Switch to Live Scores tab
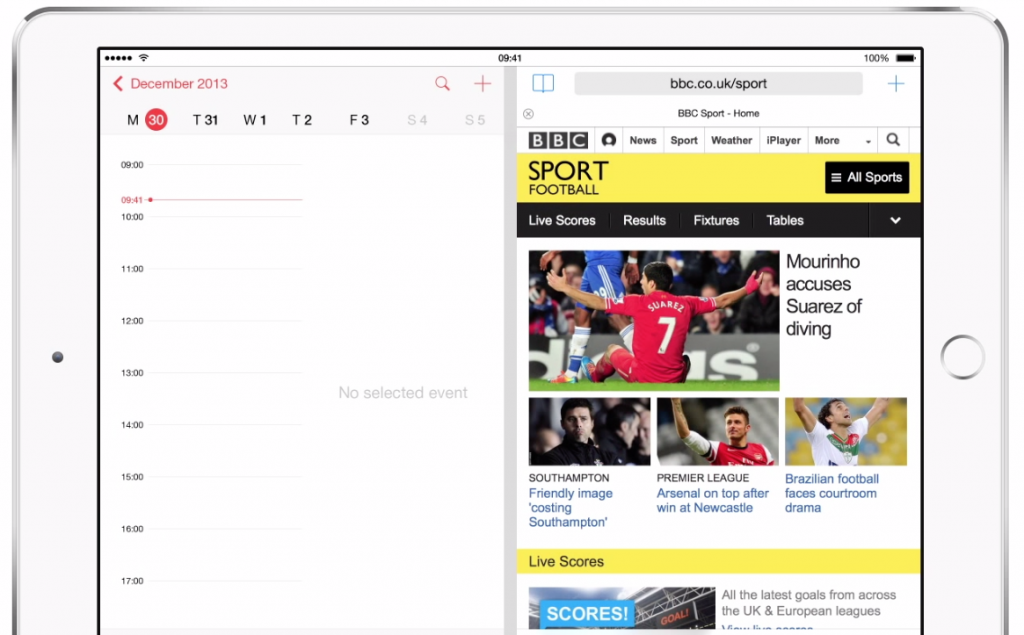The image size is (1024, 635). (562, 220)
